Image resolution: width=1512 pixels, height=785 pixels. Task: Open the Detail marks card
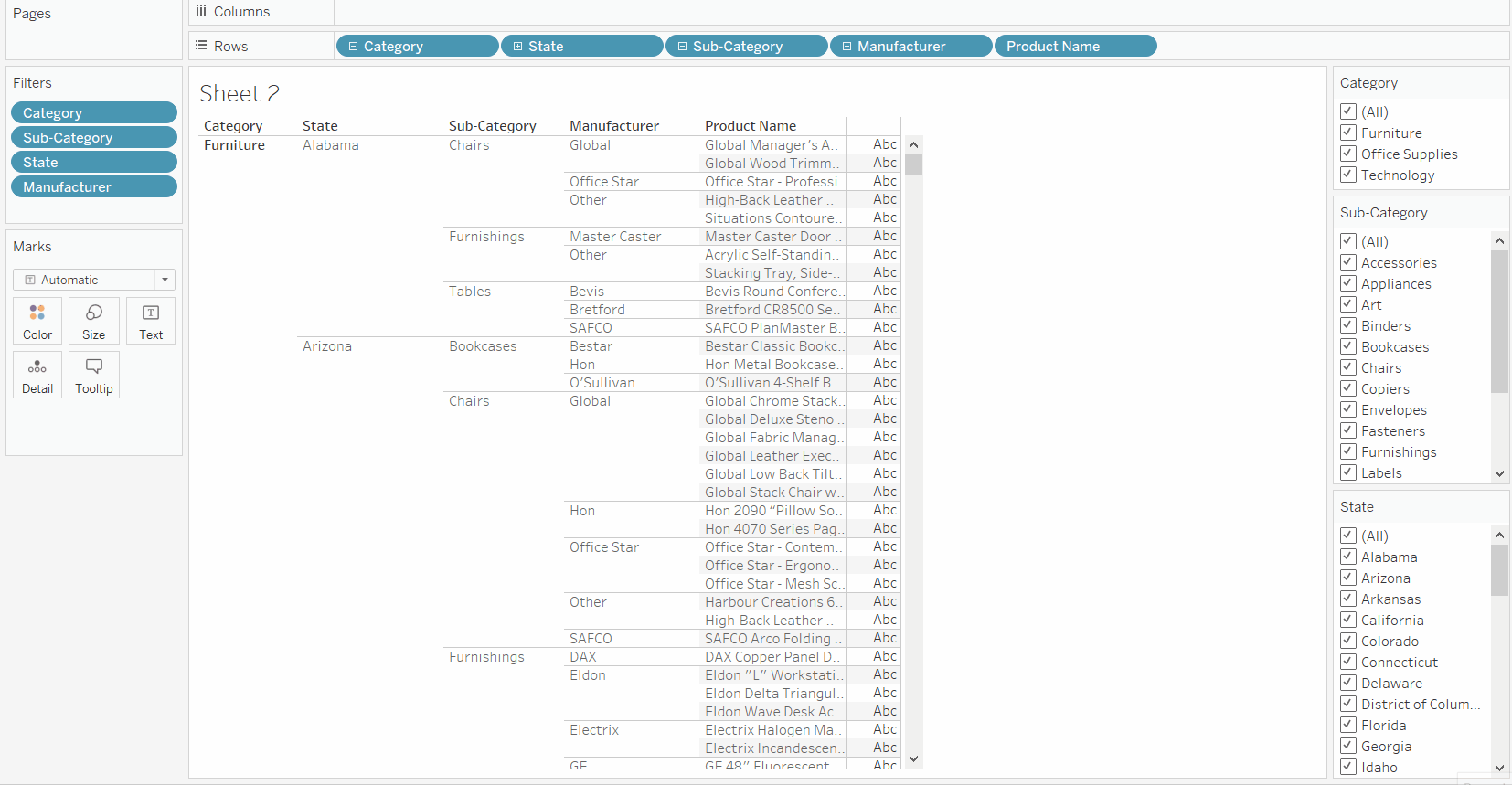tap(37, 375)
